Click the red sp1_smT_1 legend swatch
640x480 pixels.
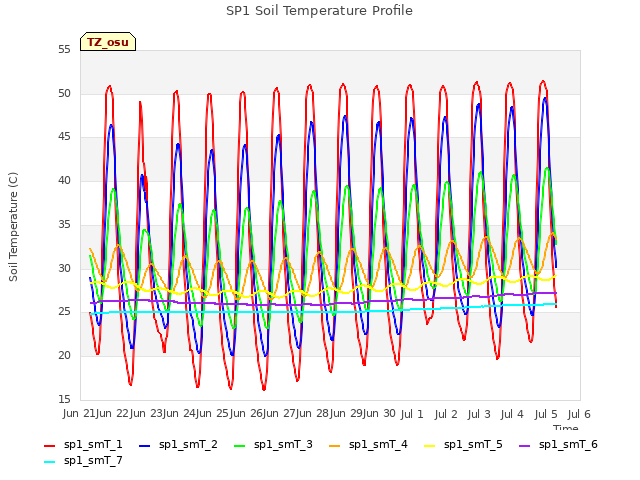click(49, 446)
